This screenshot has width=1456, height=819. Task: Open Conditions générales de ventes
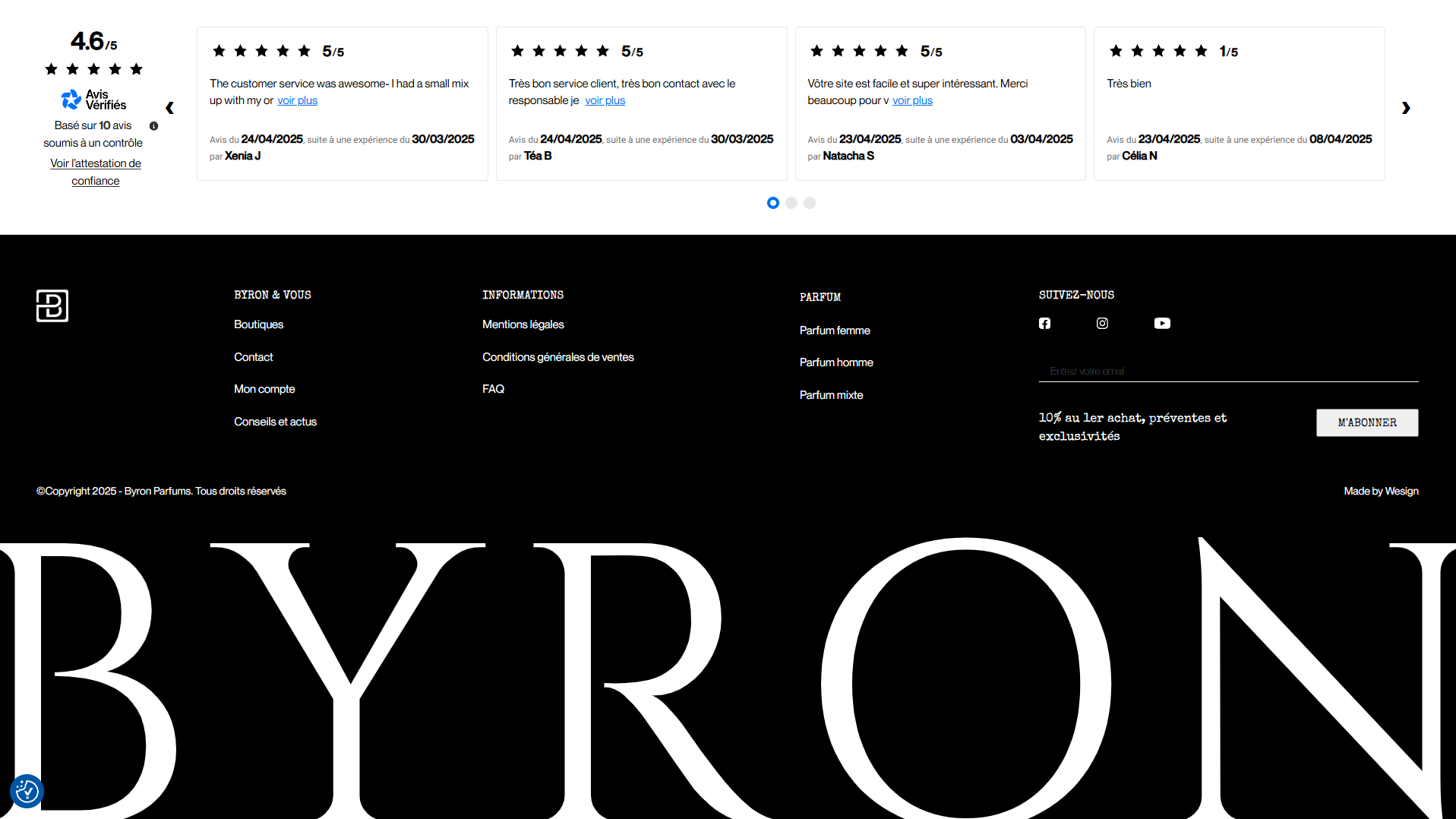pyautogui.click(x=557, y=357)
